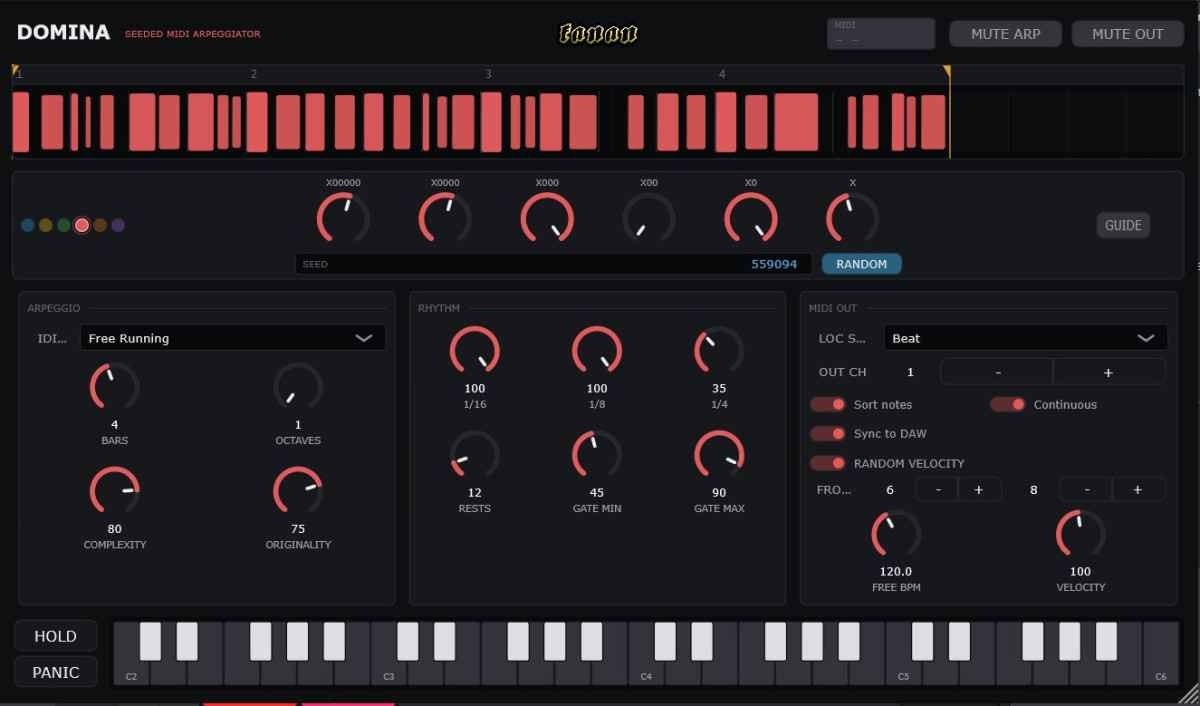Select the orange color theme dot
The height and width of the screenshot is (706, 1200).
tap(100, 225)
